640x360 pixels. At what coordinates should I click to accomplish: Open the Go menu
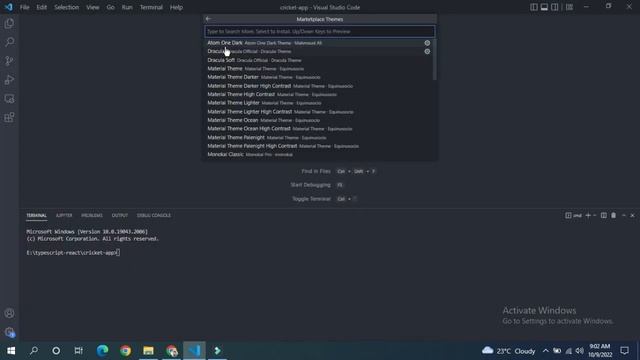tap(110, 7)
